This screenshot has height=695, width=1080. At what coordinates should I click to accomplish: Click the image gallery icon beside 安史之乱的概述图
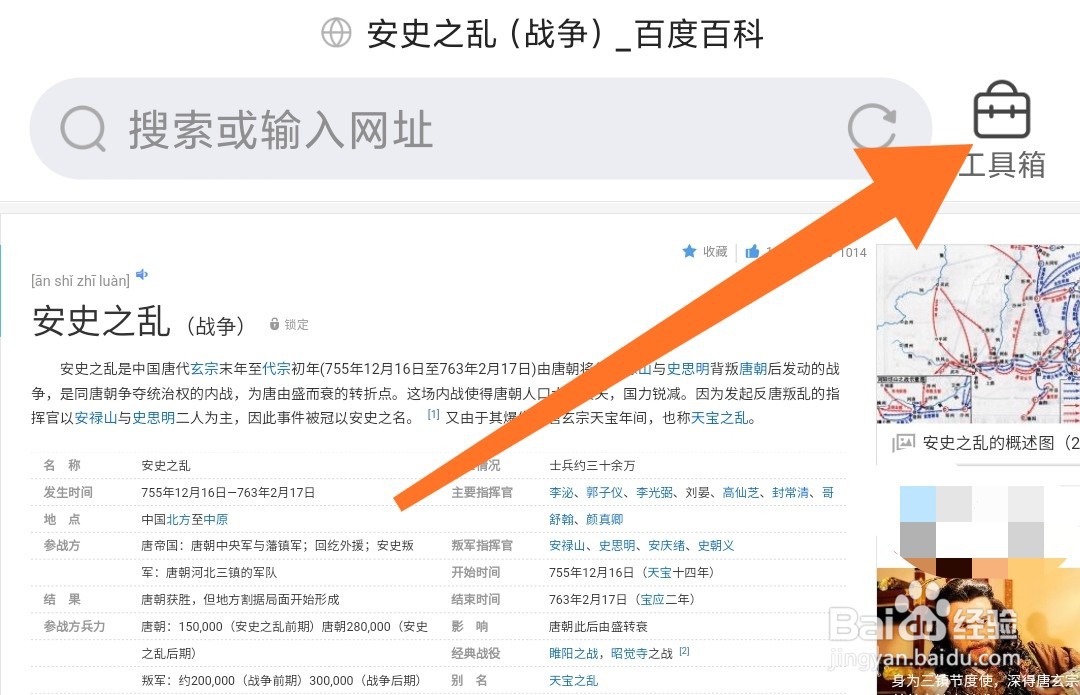pyautogui.click(x=903, y=443)
